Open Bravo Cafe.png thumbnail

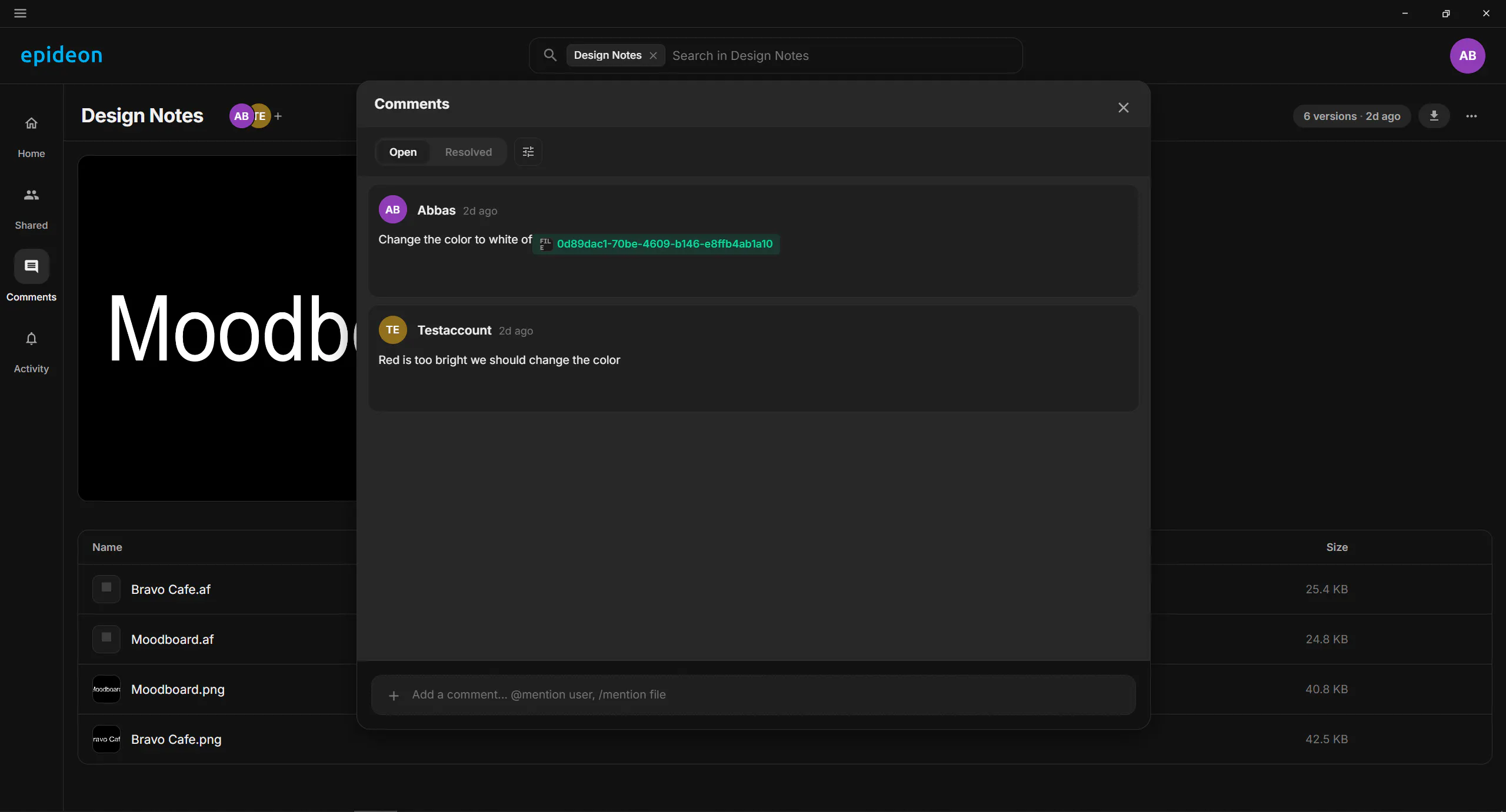[x=106, y=739]
